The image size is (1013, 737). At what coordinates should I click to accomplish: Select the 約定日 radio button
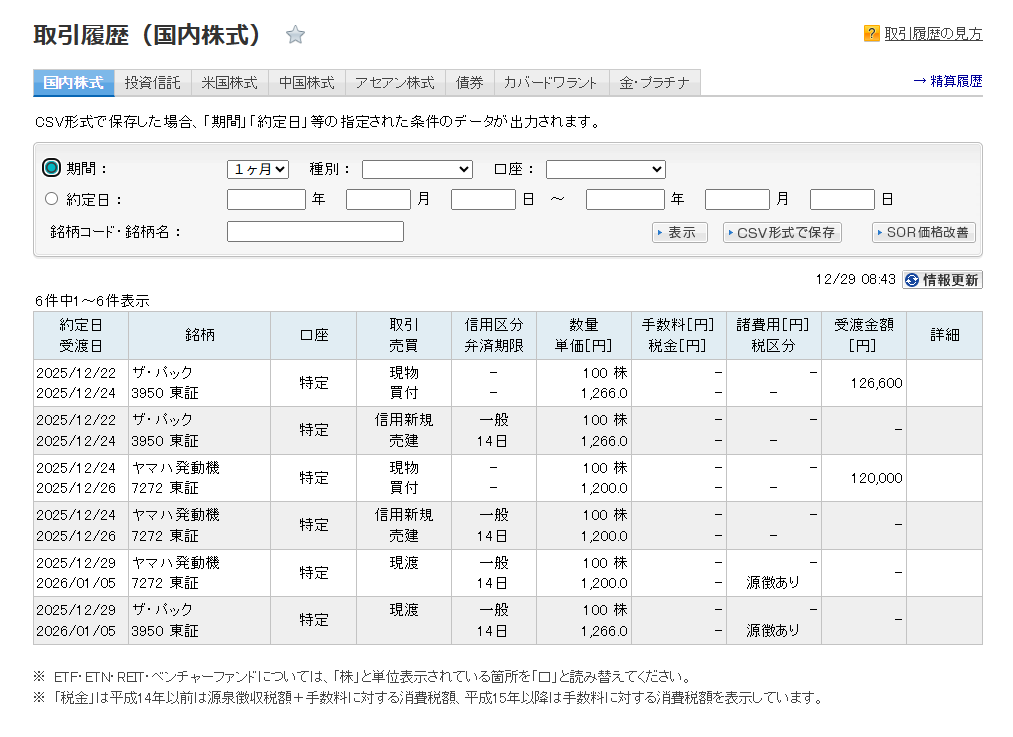click(x=52, y=199)
